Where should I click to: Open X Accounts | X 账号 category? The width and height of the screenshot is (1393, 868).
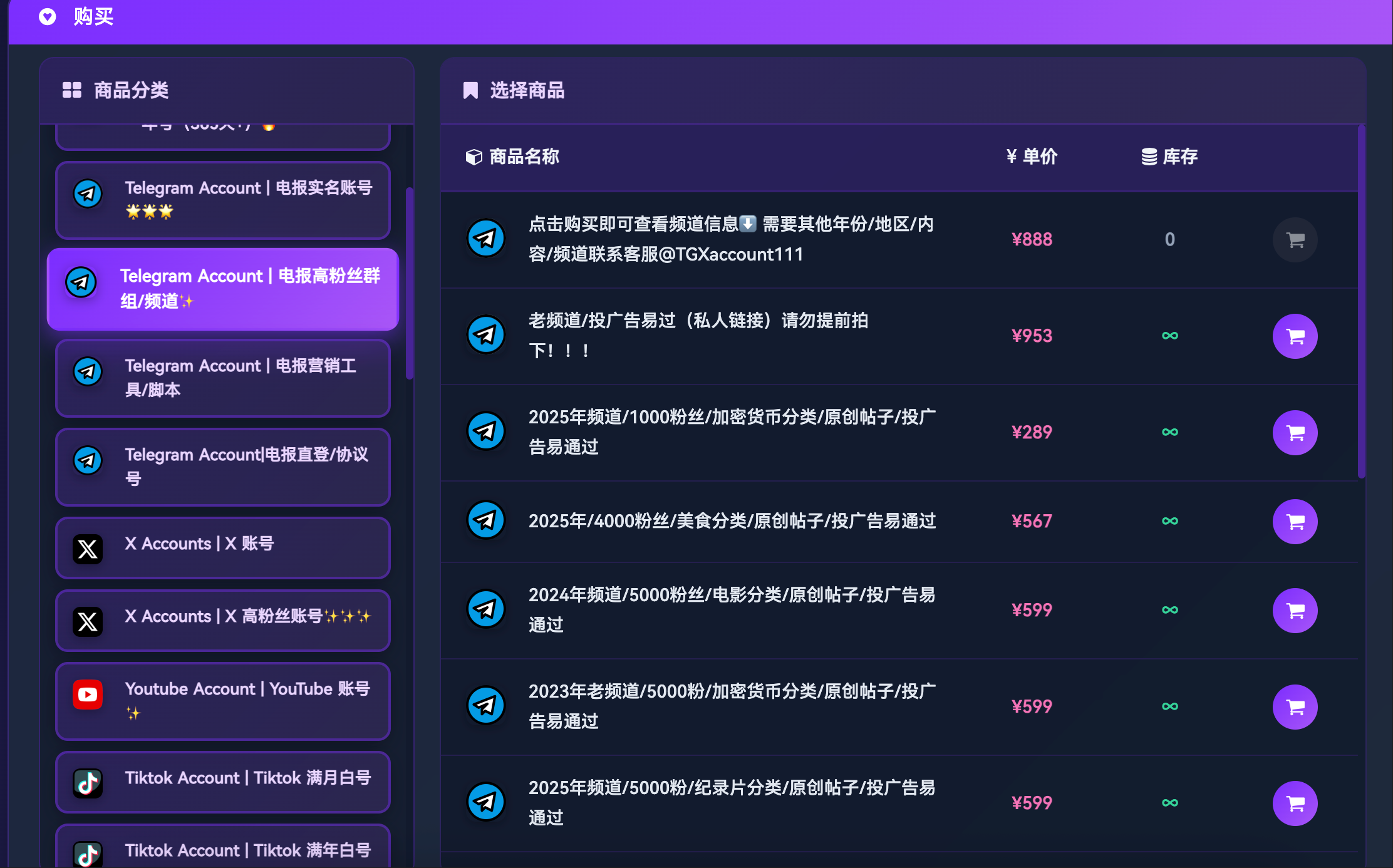[x=223, y=548]
